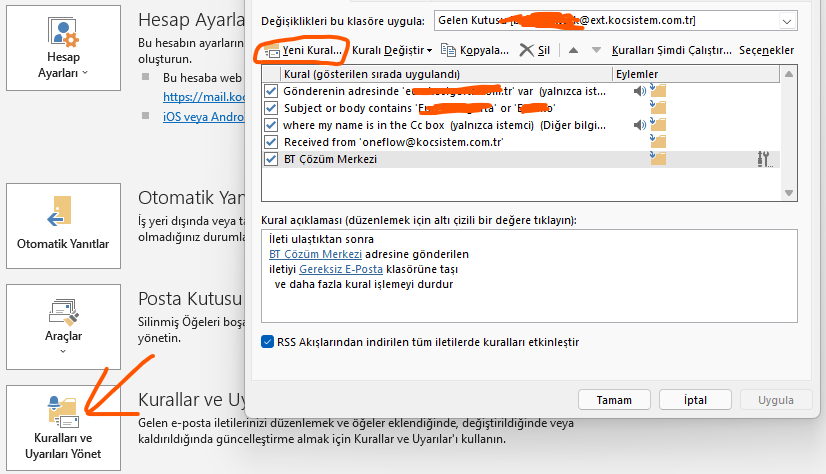Open Seçenekler options
826x474 pixels.
tap(766, 50)
